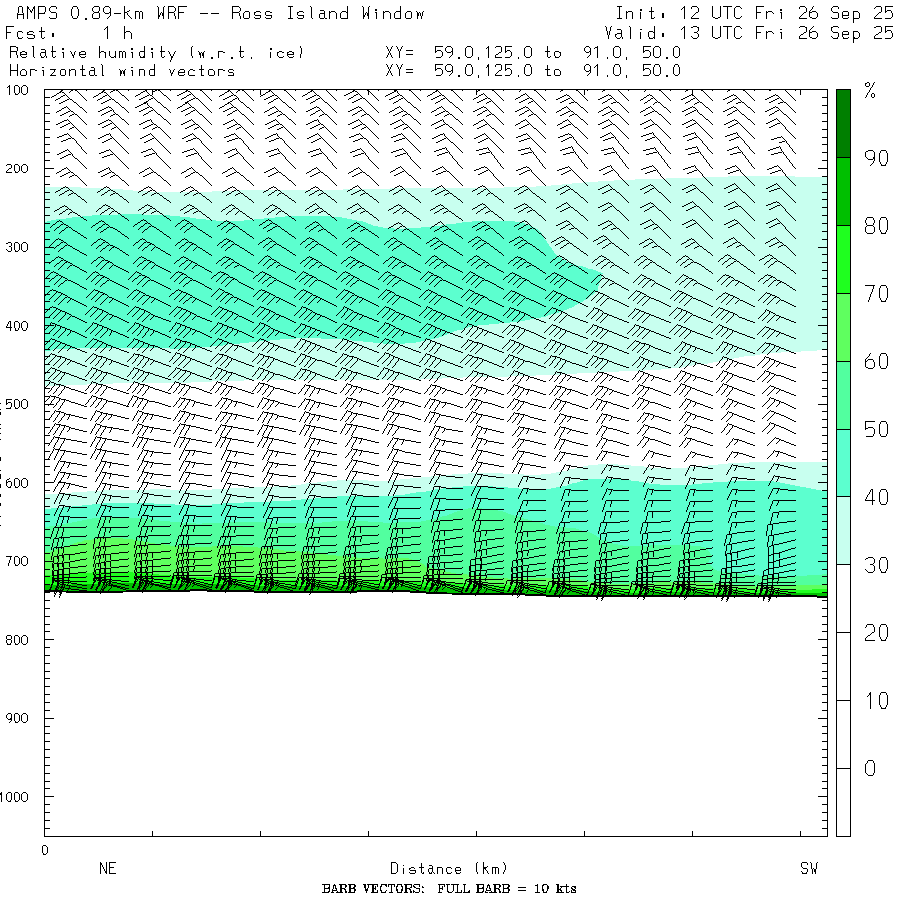
Task: Click the 70-80 percent colorbar segment
Action: click(x=843, y=259)
